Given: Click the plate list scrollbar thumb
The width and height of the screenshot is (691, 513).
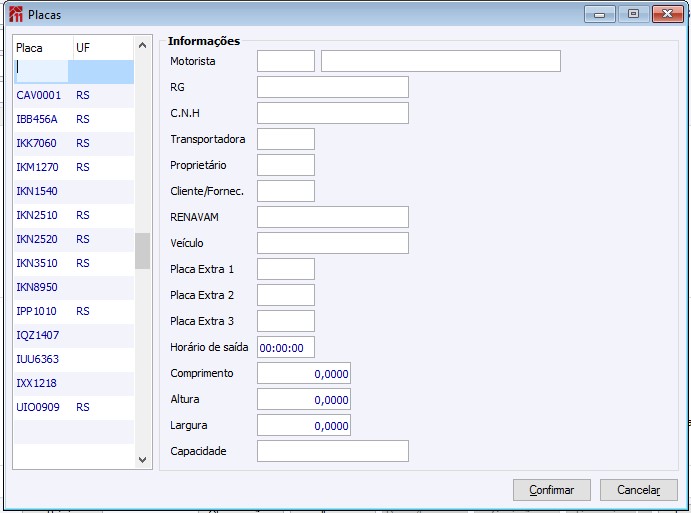Looking at the screenshot, I should [x=142, y=251].
